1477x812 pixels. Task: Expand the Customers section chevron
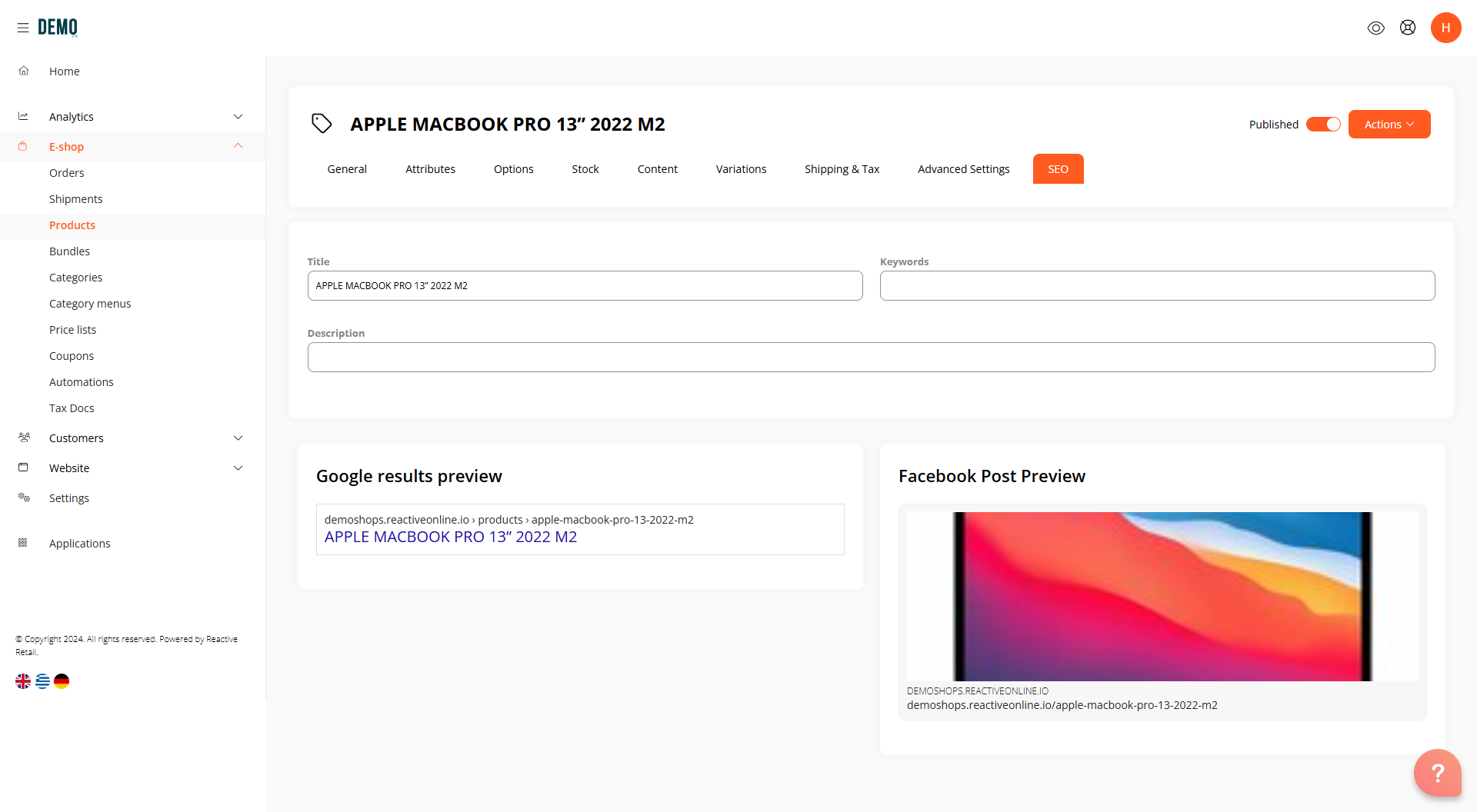pos(238,438)
